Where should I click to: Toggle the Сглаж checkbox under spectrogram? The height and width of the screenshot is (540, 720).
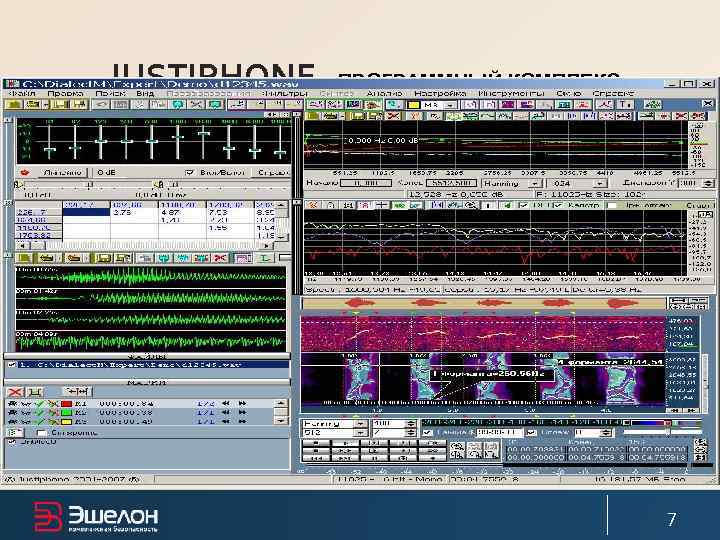point(531,433)
